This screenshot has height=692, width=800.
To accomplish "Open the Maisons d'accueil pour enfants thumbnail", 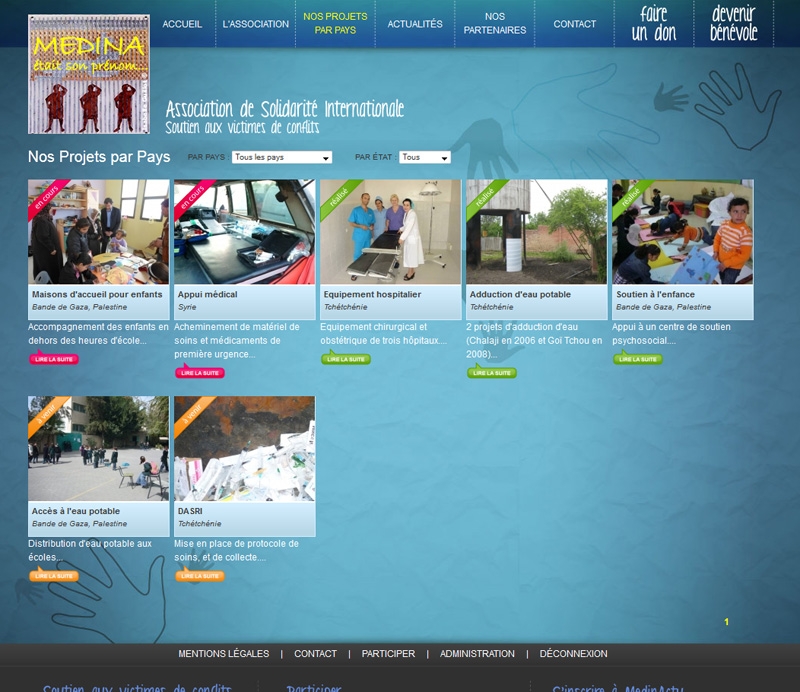I will 98,232.
